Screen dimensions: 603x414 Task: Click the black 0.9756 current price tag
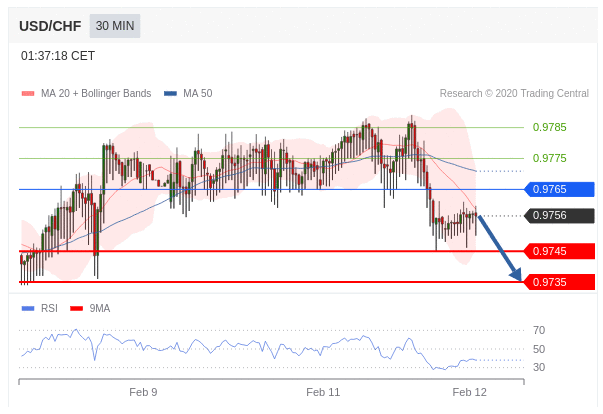pyautogui.click(x=560, y=215)
